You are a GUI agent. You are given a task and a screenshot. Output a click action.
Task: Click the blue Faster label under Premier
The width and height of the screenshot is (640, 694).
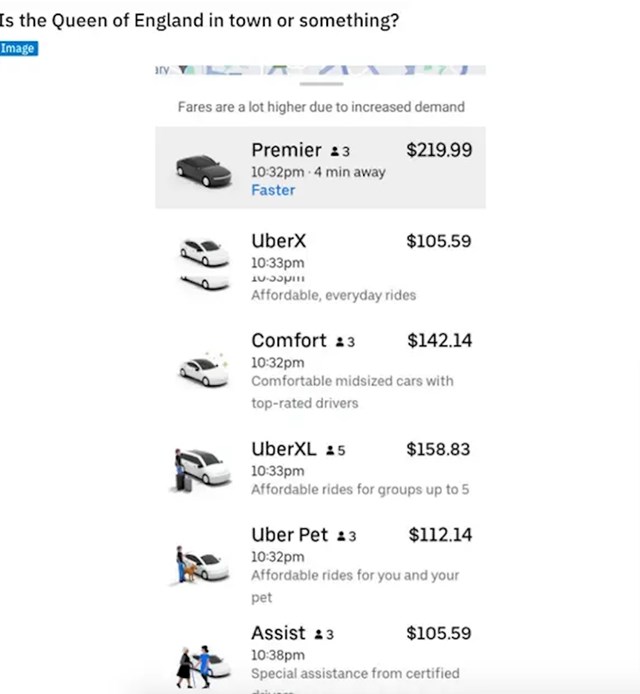point(273,190)
